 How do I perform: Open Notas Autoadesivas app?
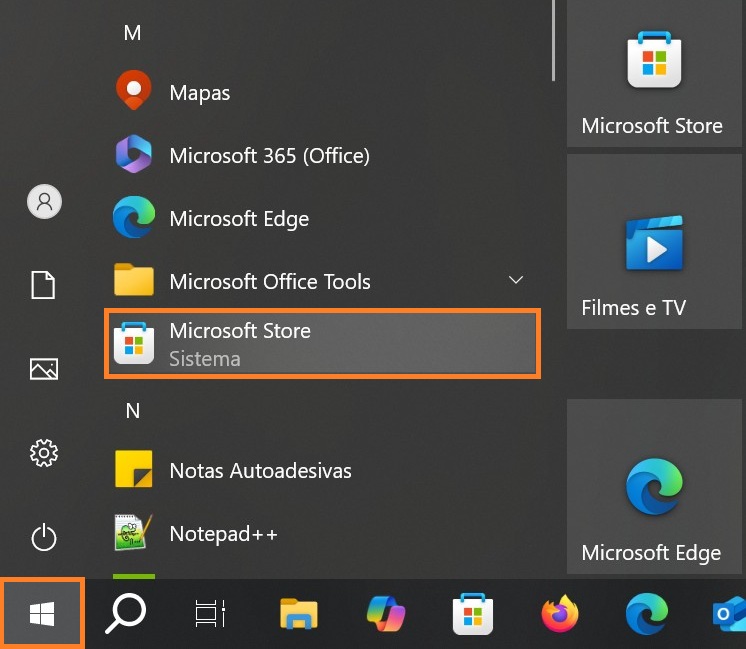point(322,470)
